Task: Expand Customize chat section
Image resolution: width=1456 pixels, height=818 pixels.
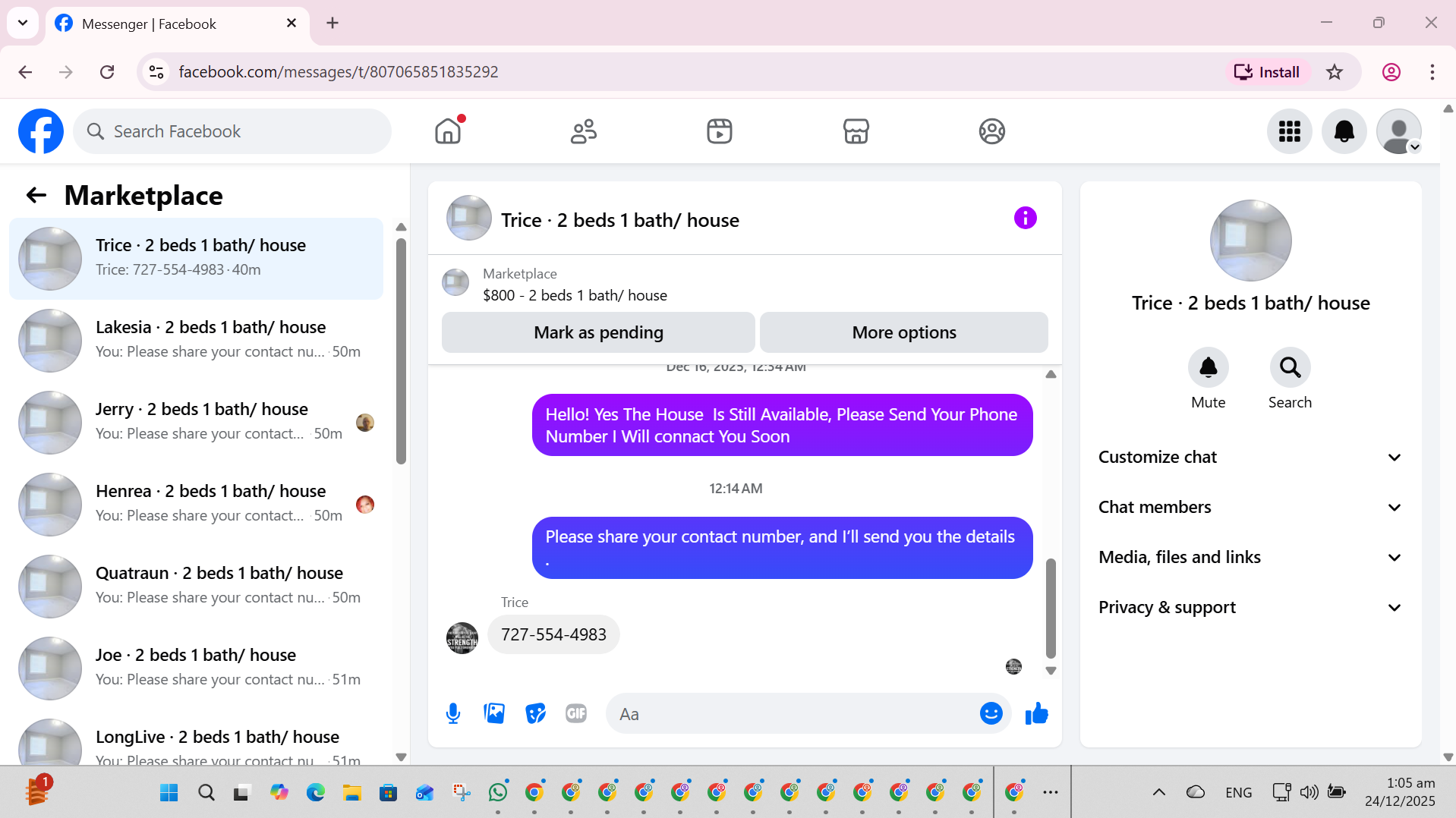Action: 1250,457
